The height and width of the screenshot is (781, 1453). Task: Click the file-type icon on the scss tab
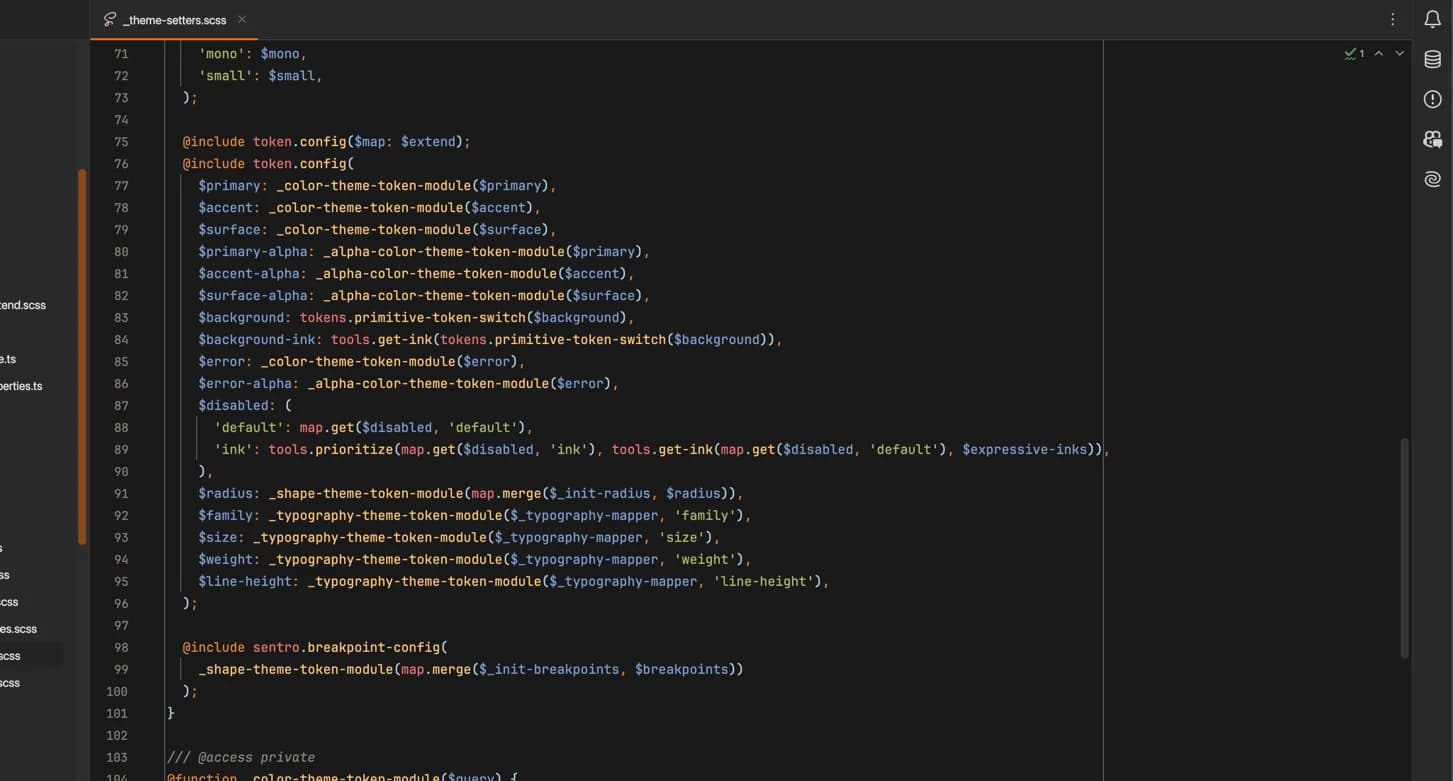[x=109, y=19]
